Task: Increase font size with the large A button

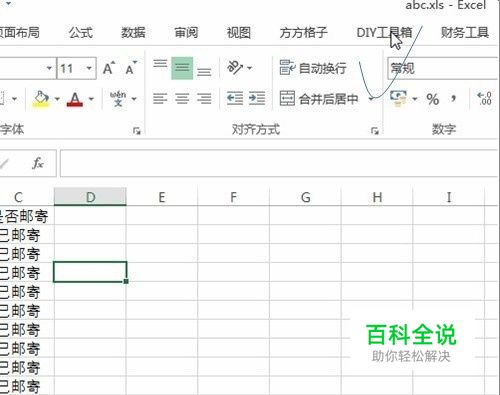Action: click(108, 68)
